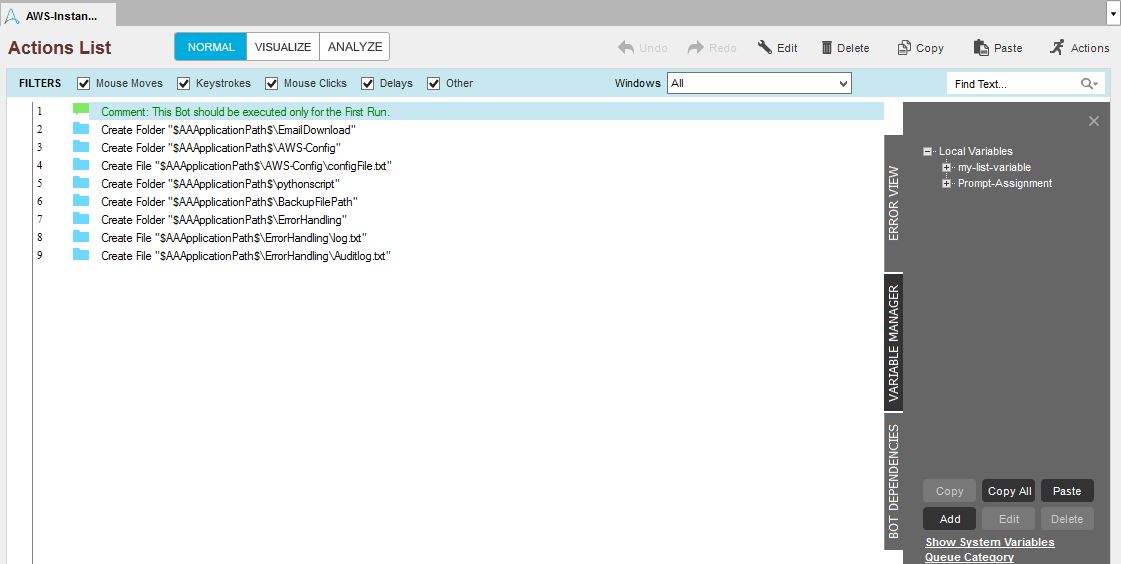Switch to VISUALIZE view
1121x564 pixels.
click(283, 47)
